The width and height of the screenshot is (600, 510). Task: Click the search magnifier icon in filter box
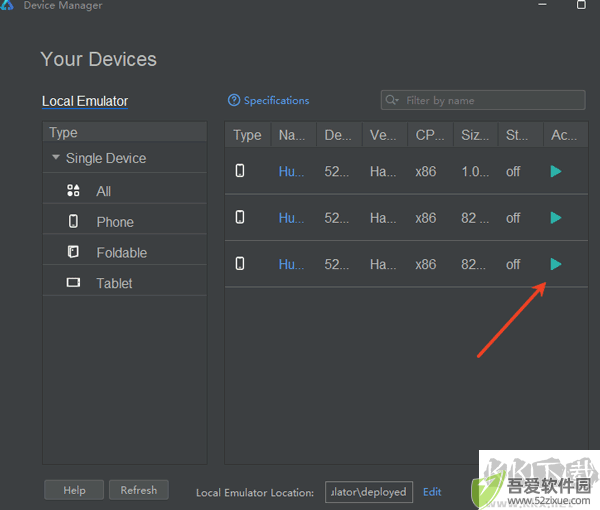click(392, 100)
